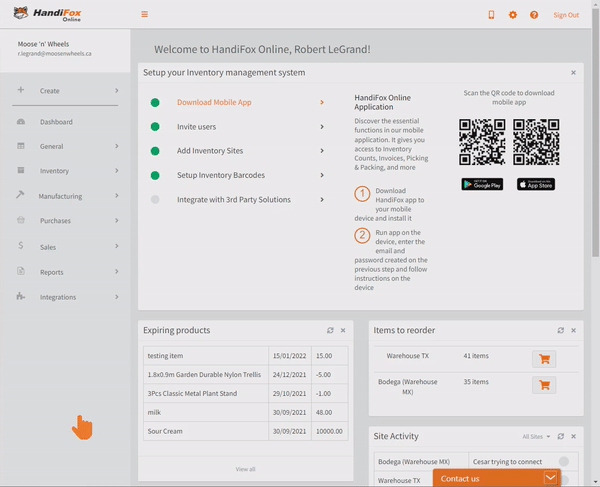Viewport: 600px width, 487px height.
Task: Expand the Manufacturing menu chevron
Action: pos(117,196)
